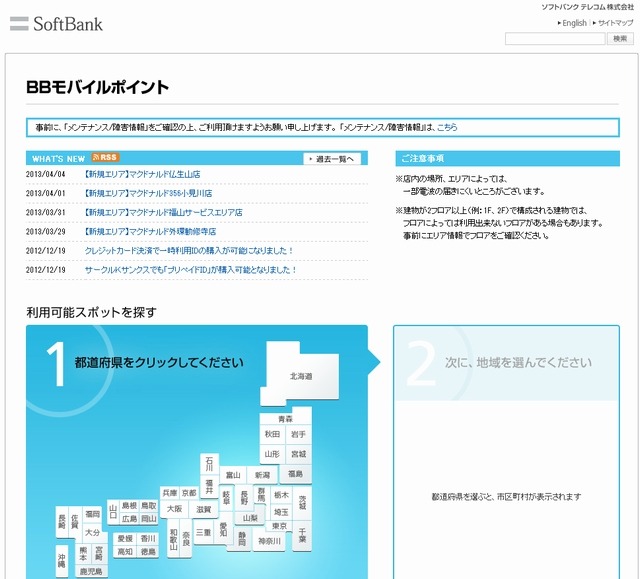Pick 高知 on the map

[x=125, y=552]
